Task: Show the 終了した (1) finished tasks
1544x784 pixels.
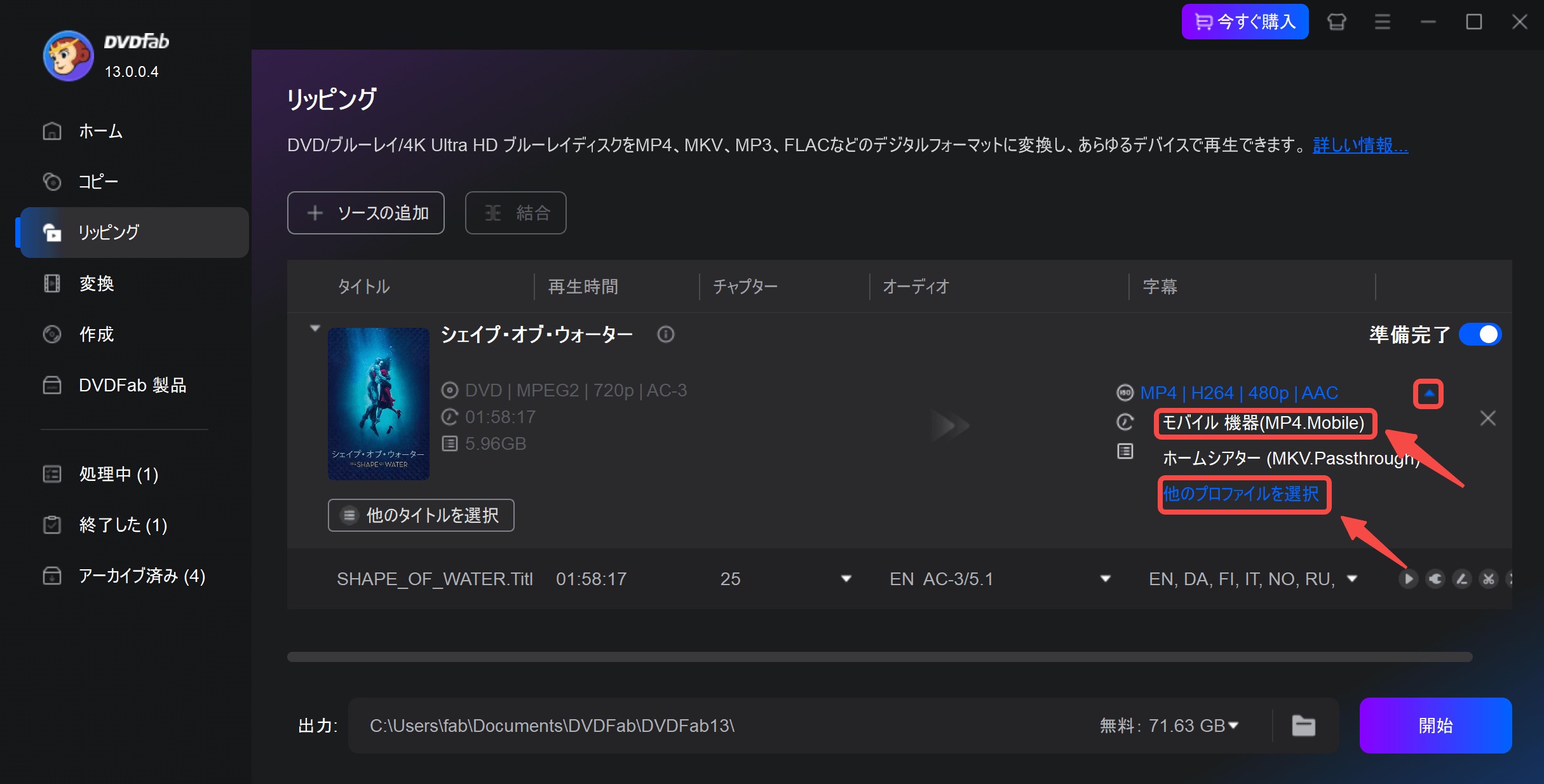Action: pyautogui.click(x=133, y=525)
